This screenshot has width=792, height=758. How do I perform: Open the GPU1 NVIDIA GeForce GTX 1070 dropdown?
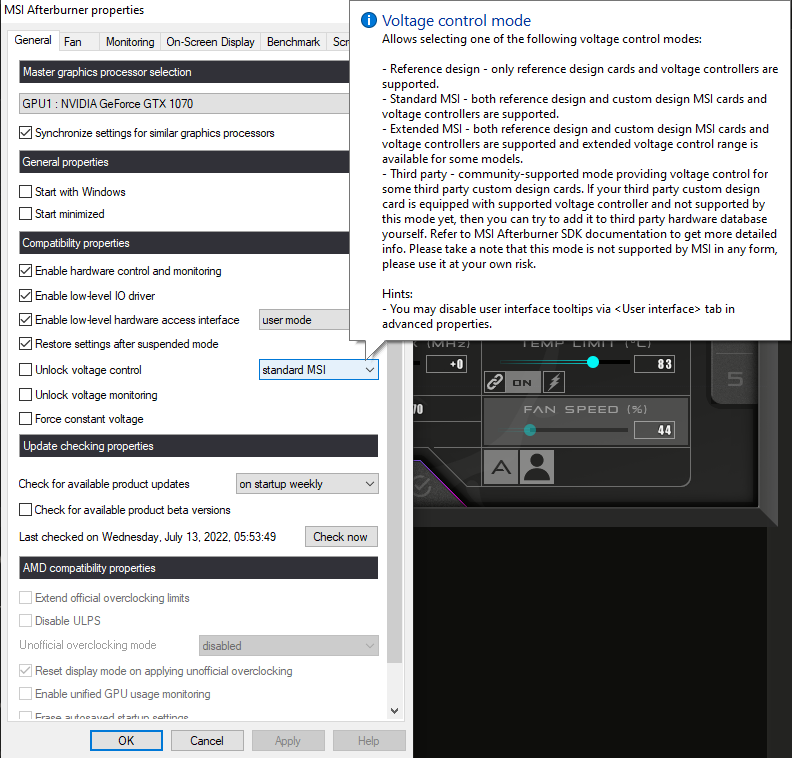pos(184,104)
